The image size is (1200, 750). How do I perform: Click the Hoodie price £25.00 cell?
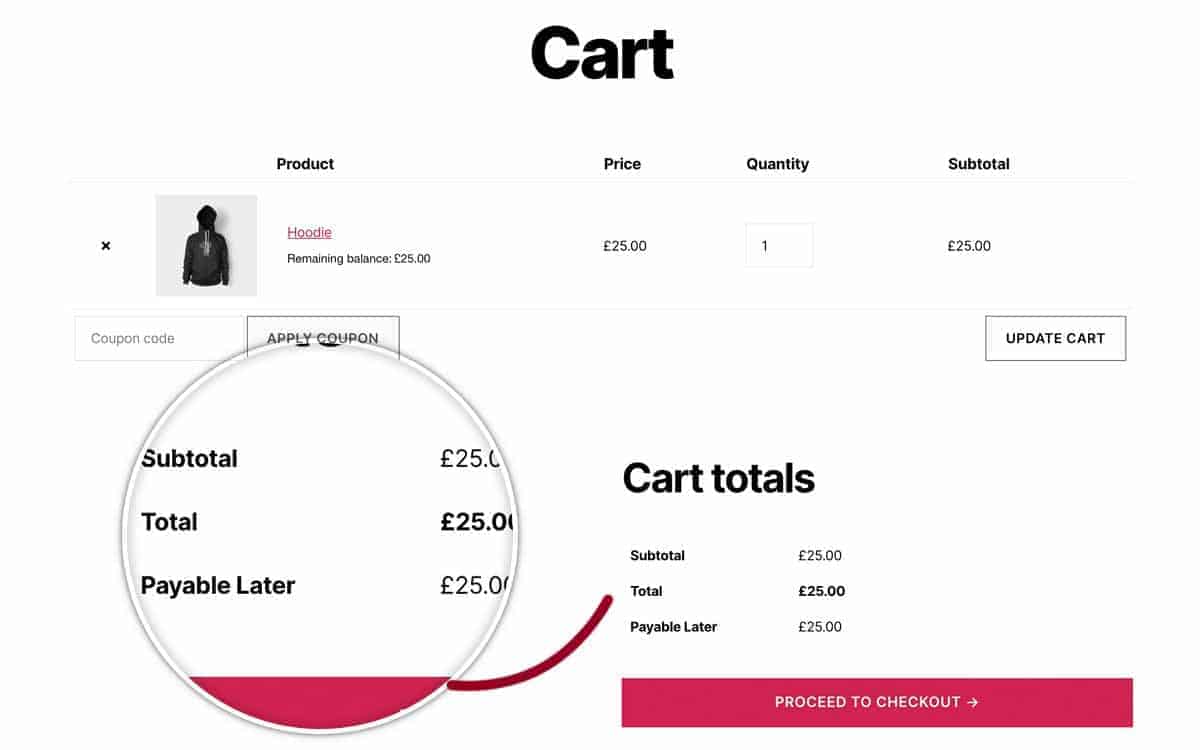(625, 246)
